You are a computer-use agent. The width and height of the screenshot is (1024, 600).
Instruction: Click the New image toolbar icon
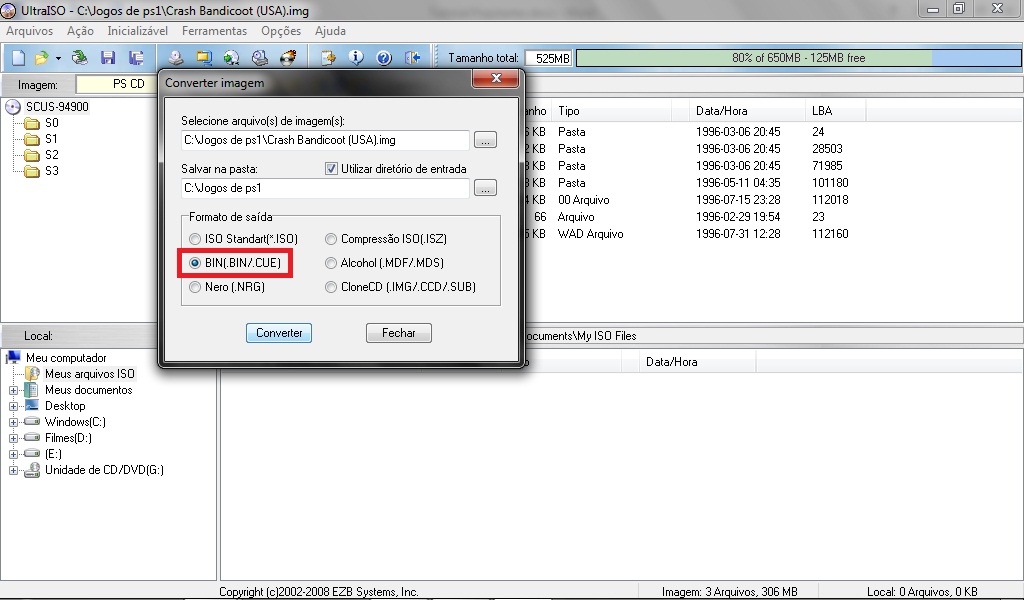click(x=17, y=58)
